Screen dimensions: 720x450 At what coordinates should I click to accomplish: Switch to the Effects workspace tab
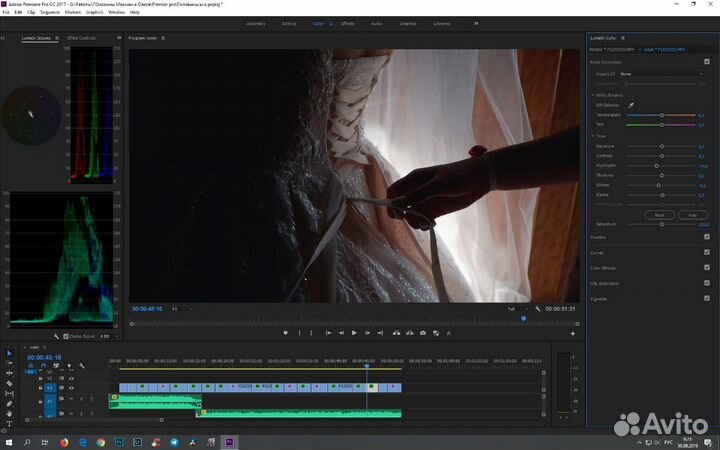[x=347, y=22]
